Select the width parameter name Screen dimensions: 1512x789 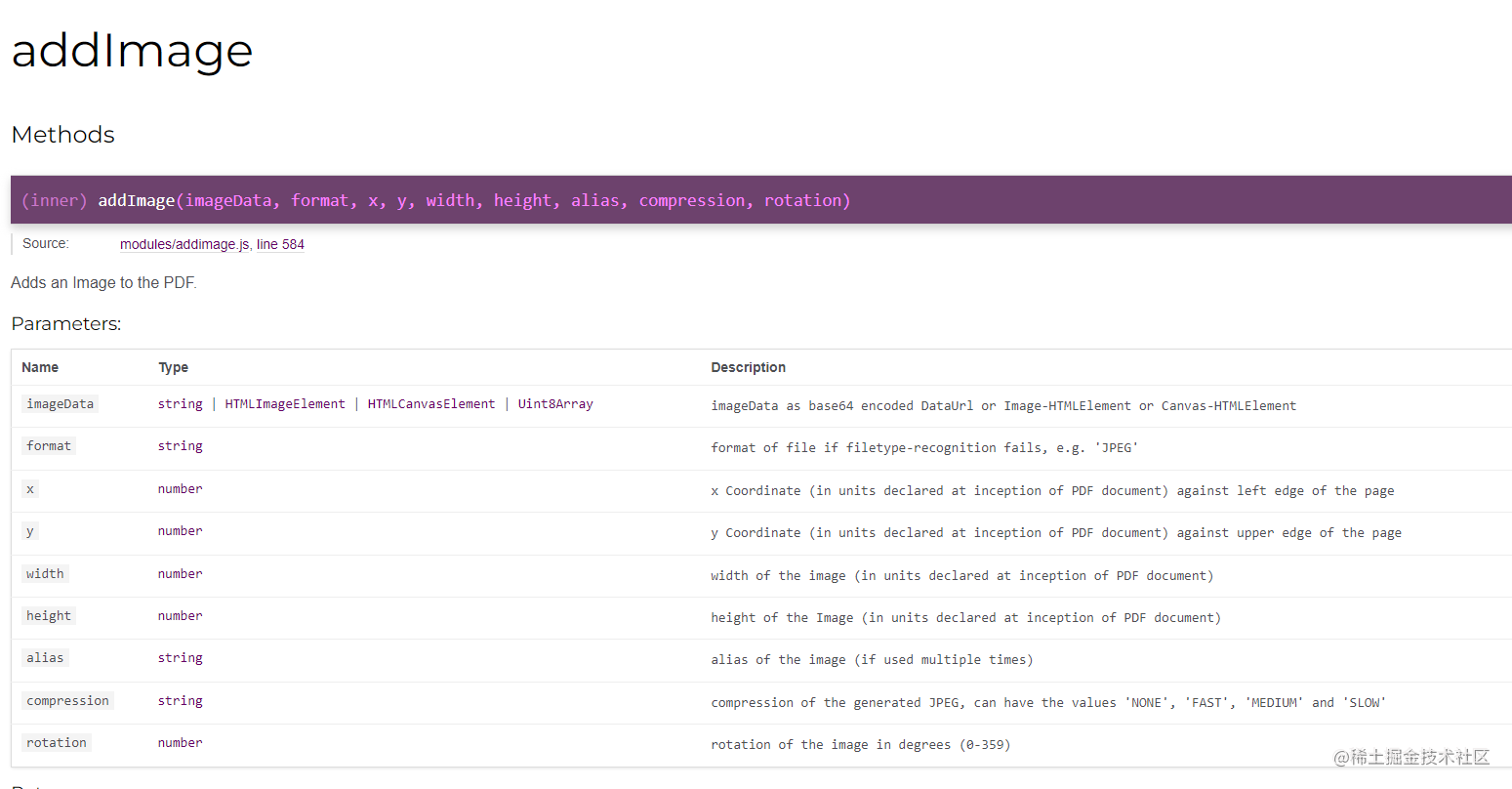tap(45, 573)
